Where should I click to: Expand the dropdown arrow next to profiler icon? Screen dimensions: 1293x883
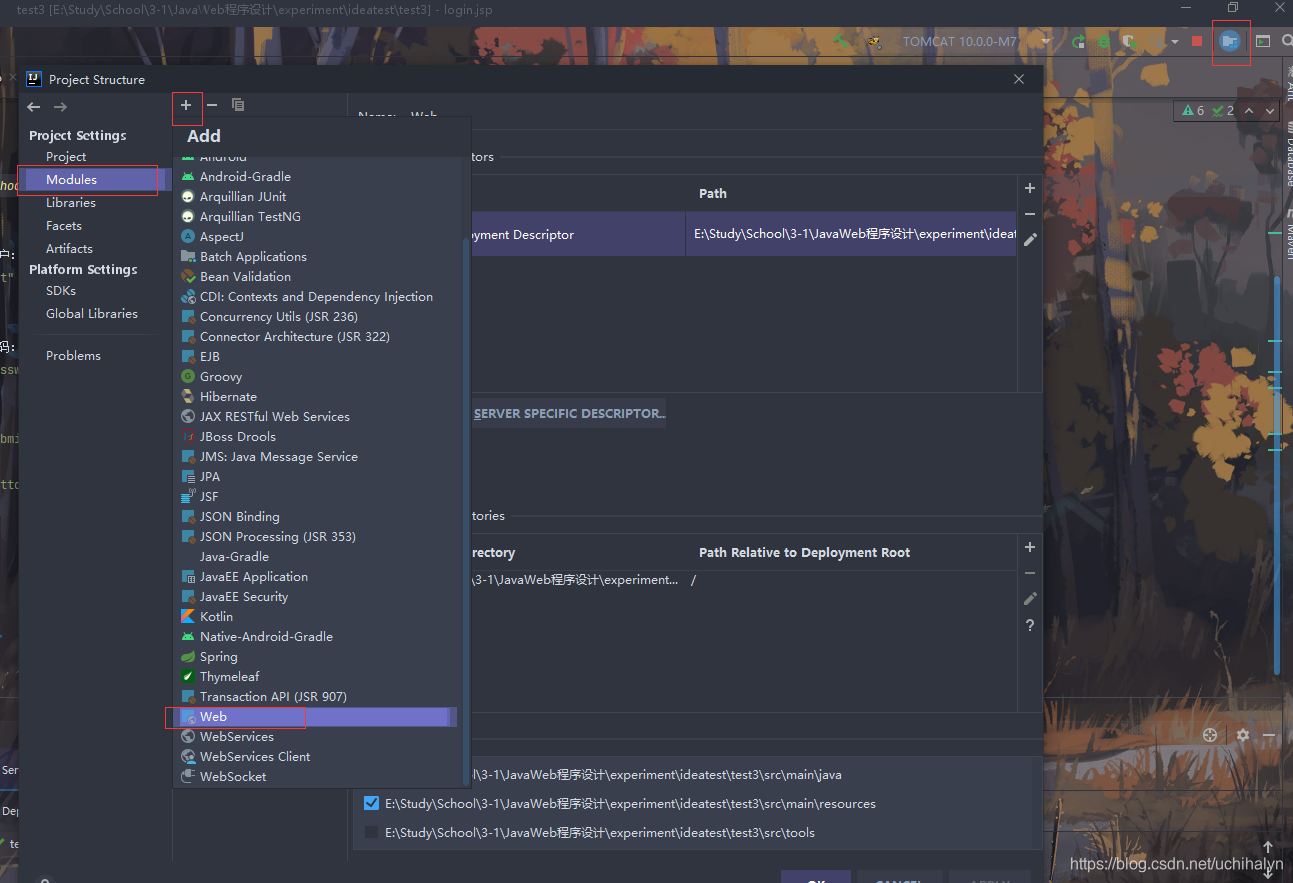pyautogui.click(x=1174, y=42)
